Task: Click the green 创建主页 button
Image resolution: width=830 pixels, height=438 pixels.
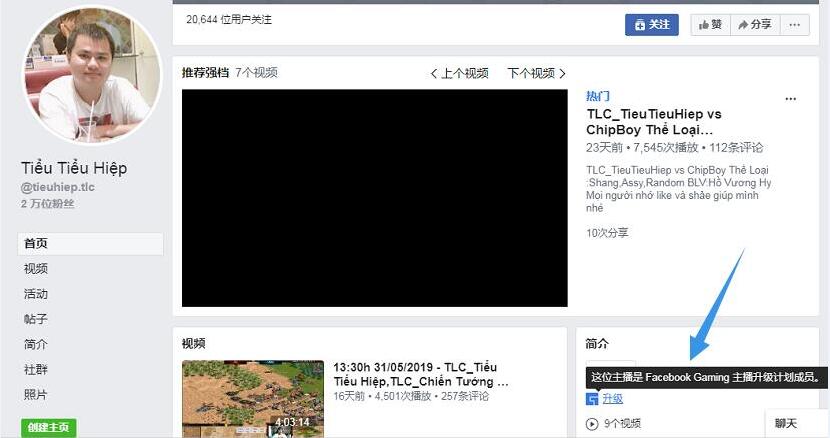Action: [x=48, y=427]
